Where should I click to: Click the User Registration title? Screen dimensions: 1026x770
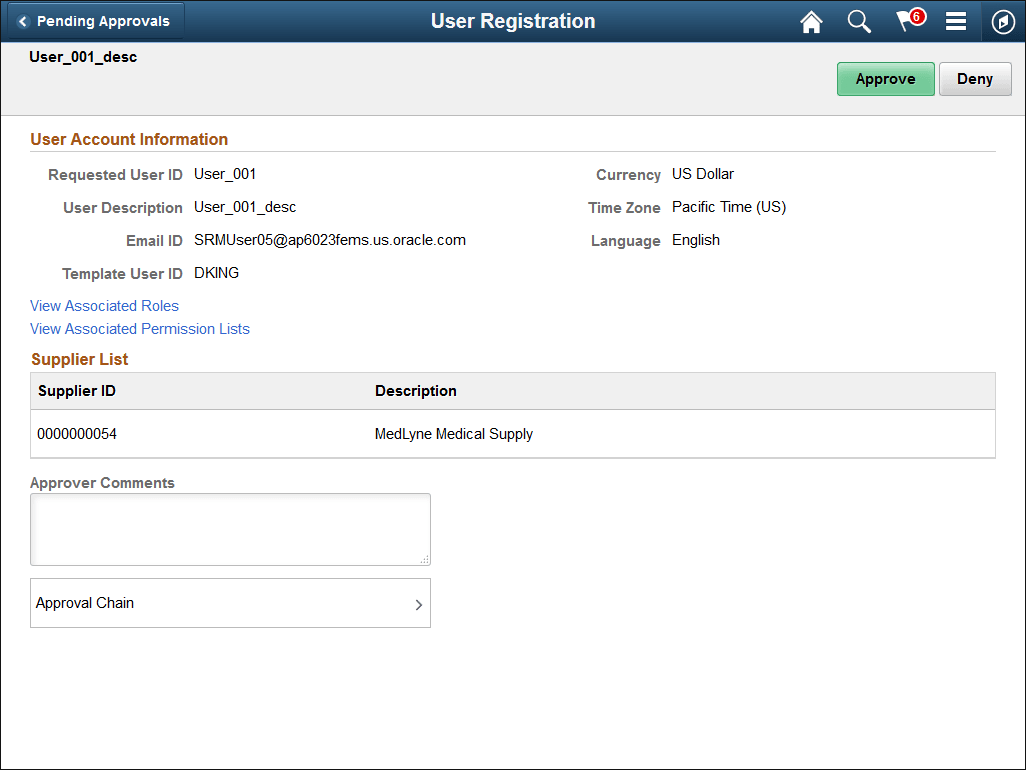[513, 20]
